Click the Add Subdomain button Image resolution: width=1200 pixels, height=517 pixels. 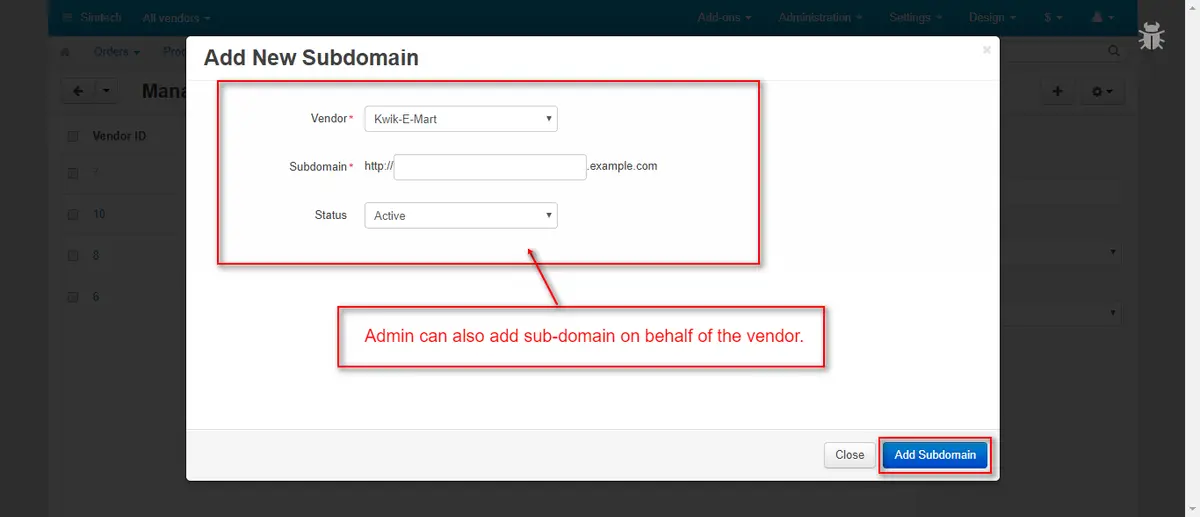coord(935,455)
